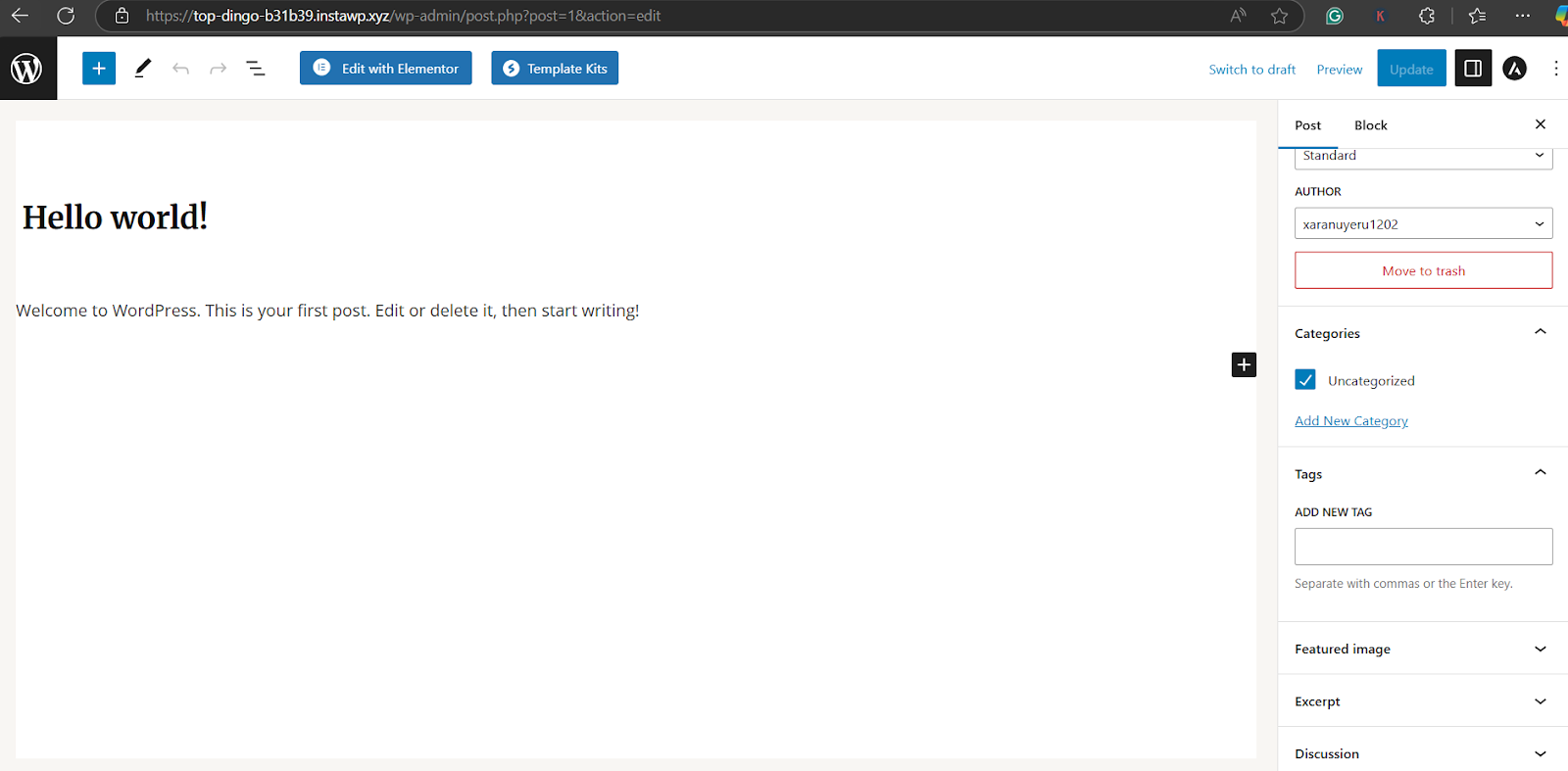This screenshot has height=771, width=1568.
Task: Open the Author dropdown showing xaranuyeru1202
Action: pyautogui.click(x=1424, y=223)
